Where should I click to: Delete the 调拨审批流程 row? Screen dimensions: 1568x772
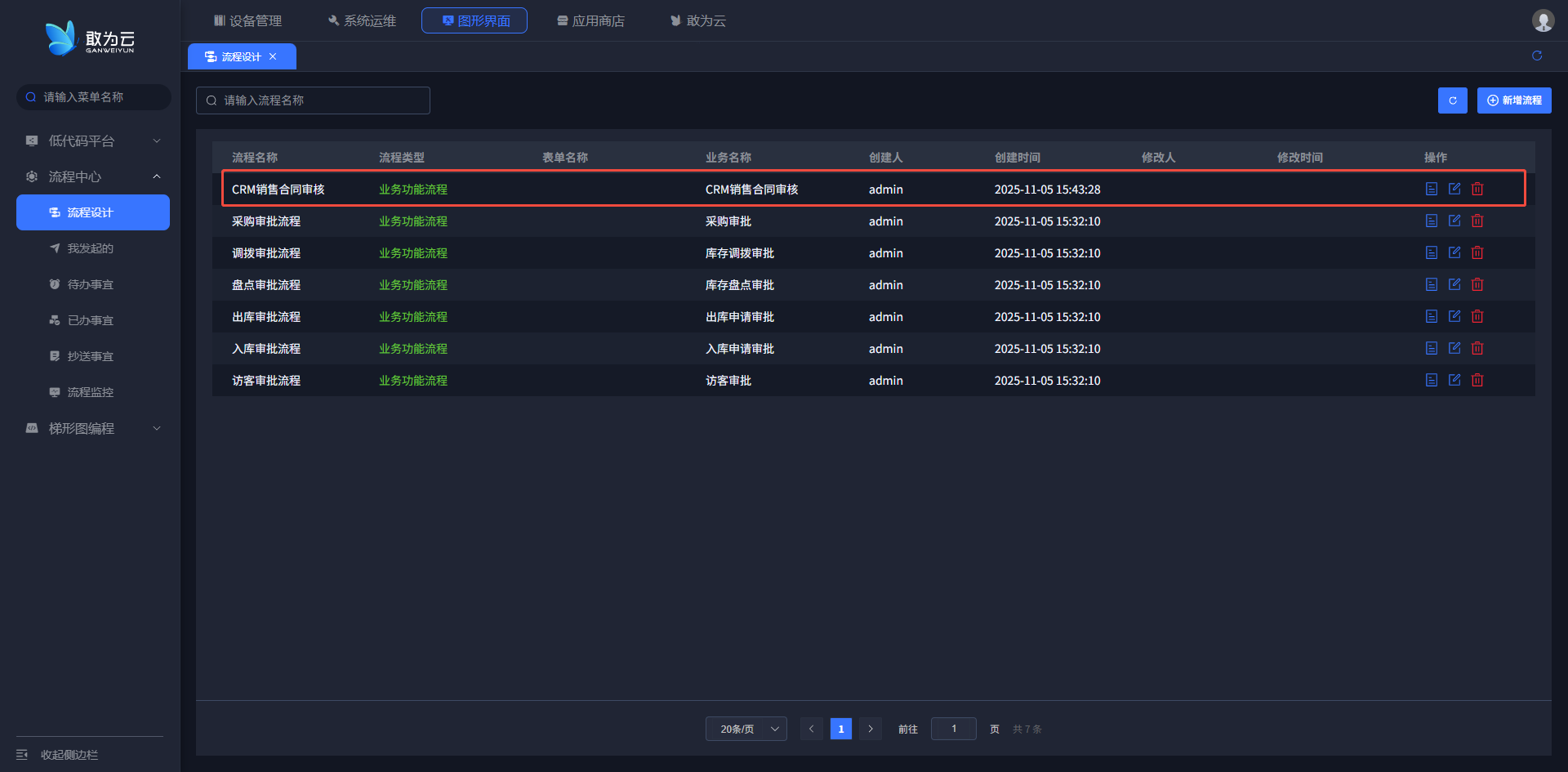[1477, 252]
